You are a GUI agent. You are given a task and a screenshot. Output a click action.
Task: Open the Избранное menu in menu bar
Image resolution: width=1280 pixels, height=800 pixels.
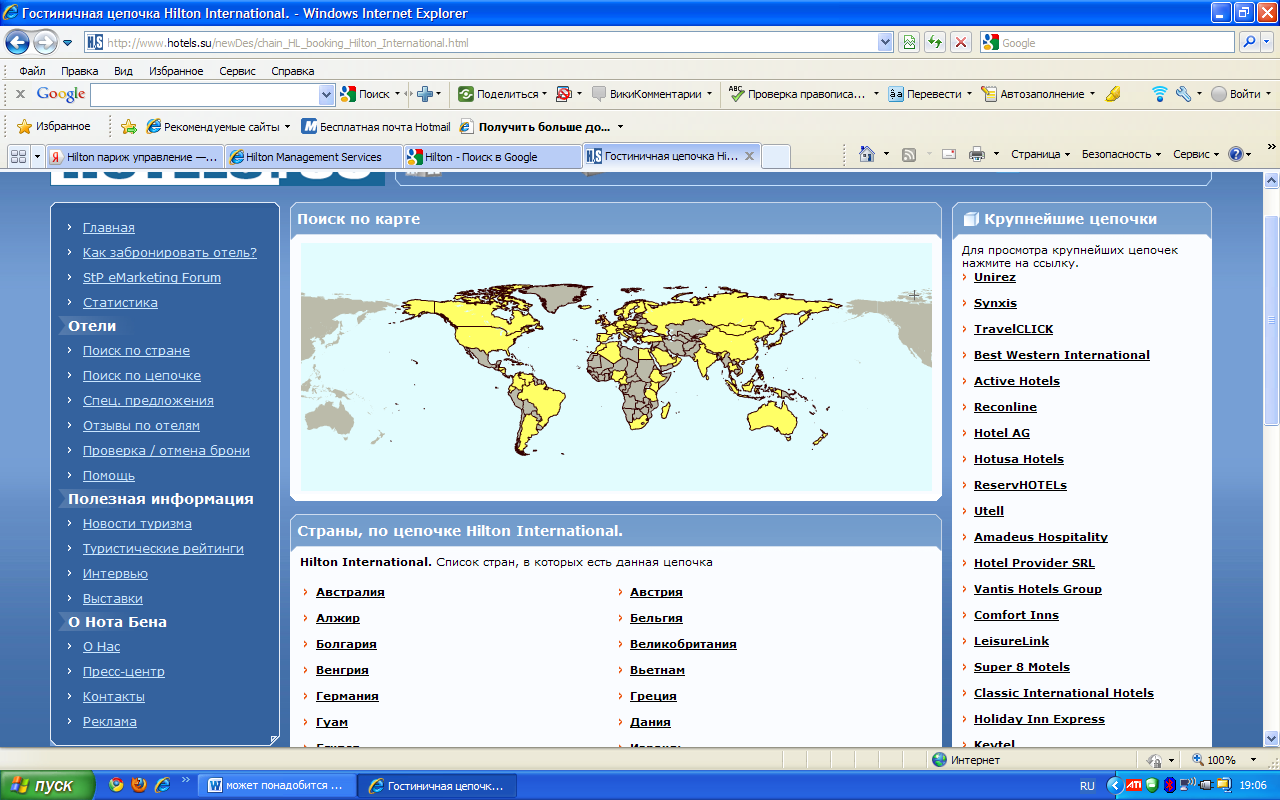point(176,71)
